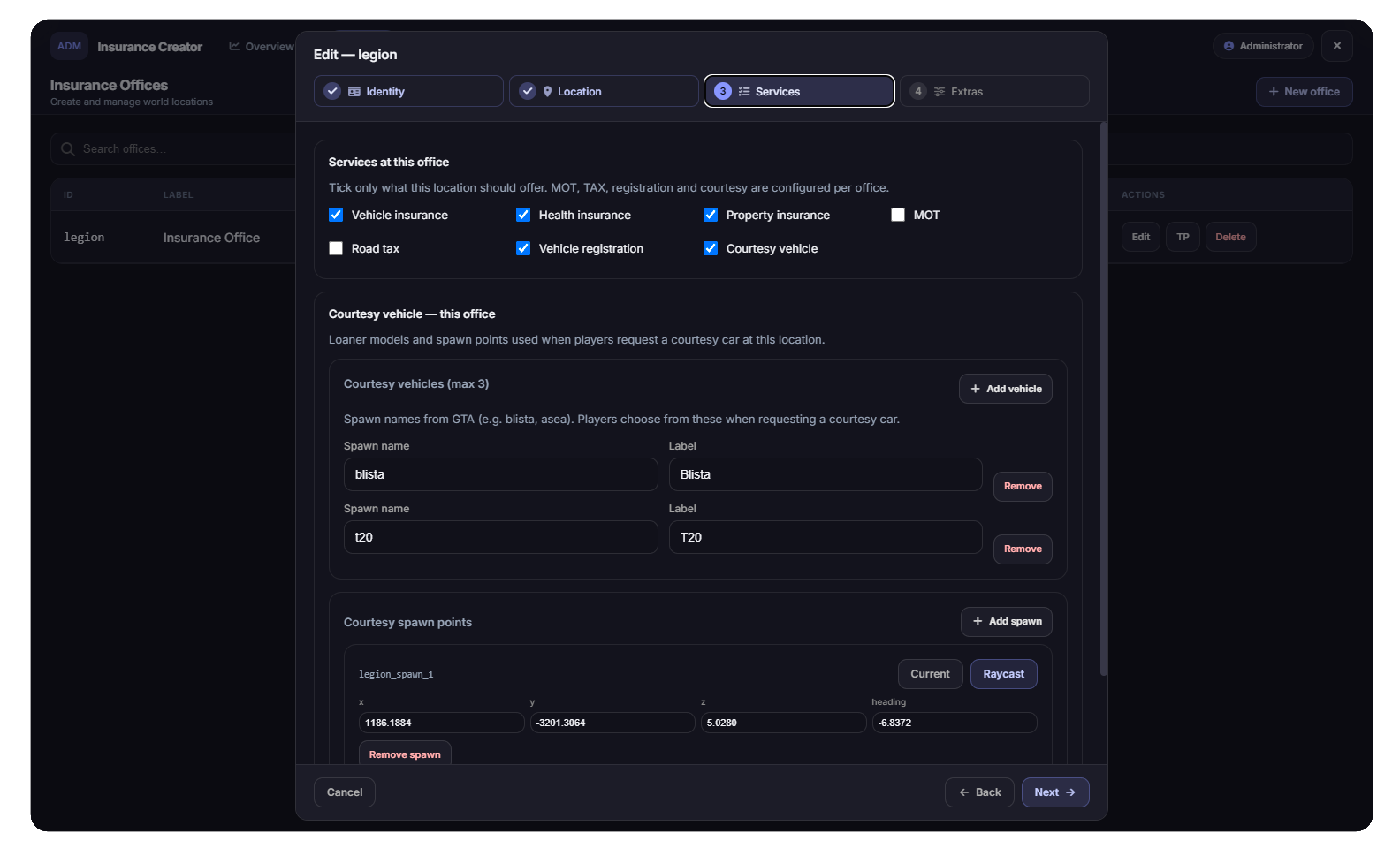Uncheck the Health insurance checkbox
Viewport: 1400px width, 856px height.
pos(523,215)
